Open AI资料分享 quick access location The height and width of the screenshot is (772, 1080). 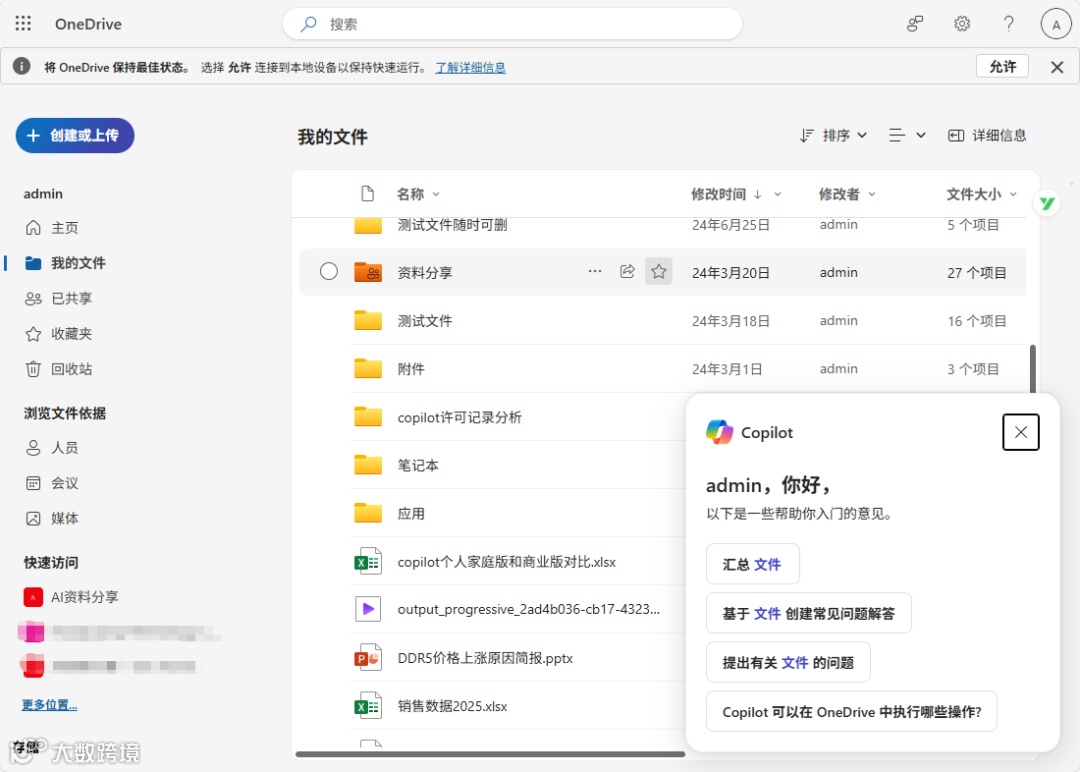71,597
